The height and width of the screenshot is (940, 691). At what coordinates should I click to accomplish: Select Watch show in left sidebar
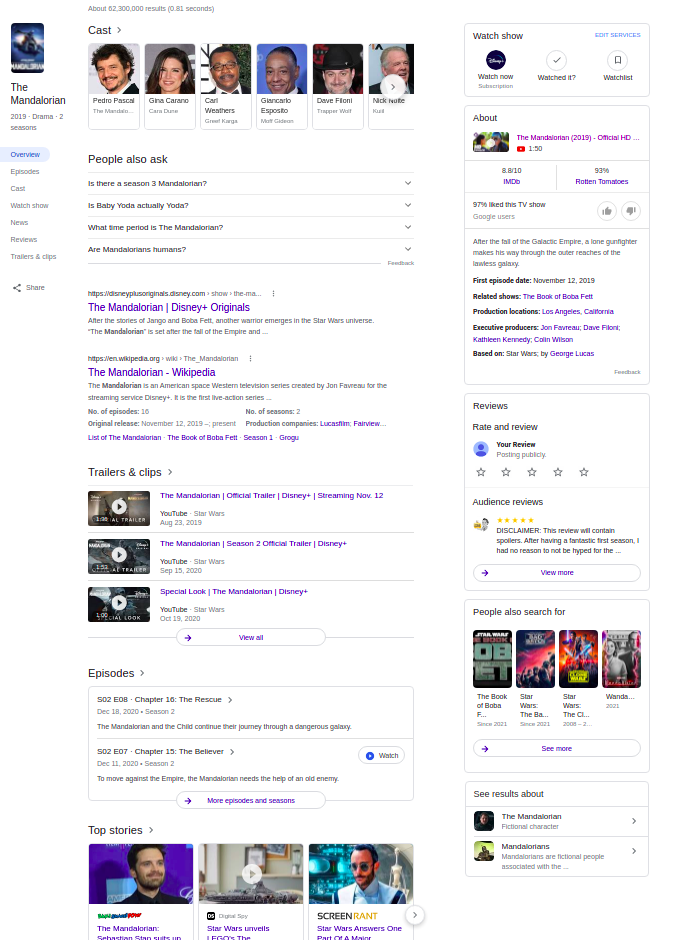29,206
